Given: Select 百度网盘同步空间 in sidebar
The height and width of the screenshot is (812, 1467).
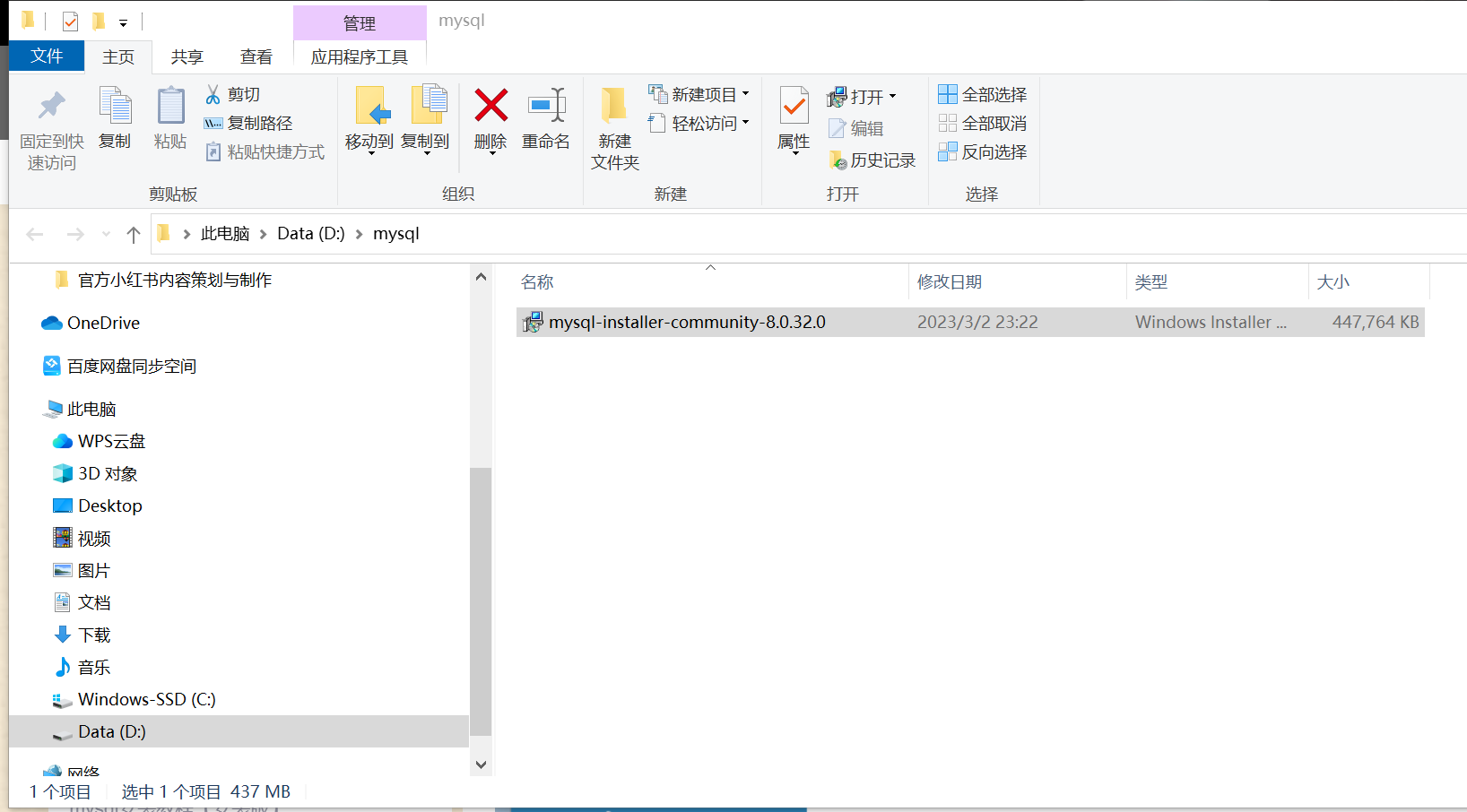Looking at the screenshot, I should coord(132,366).
